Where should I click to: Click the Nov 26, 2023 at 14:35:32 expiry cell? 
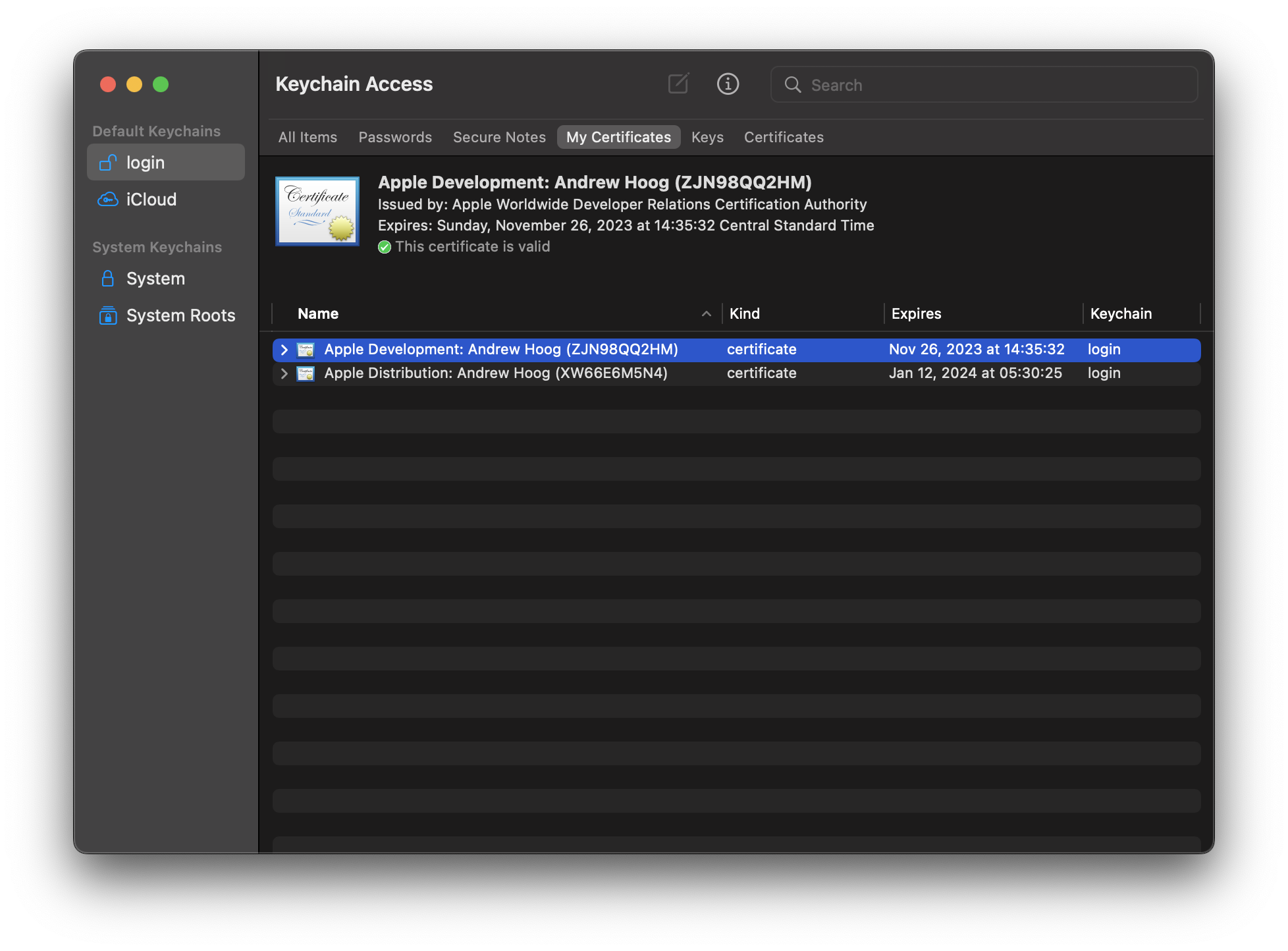[977, 350]
